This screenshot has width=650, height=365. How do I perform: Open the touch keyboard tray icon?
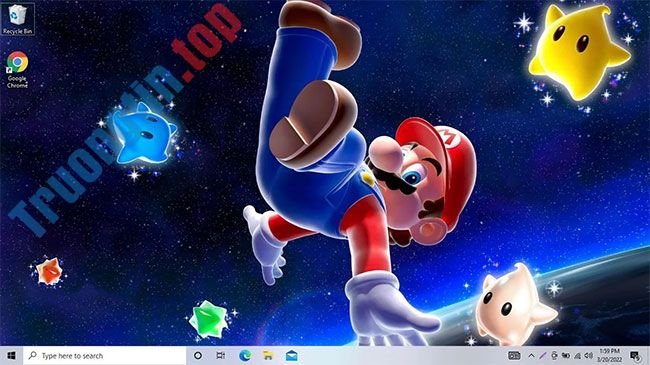(514, 355)
